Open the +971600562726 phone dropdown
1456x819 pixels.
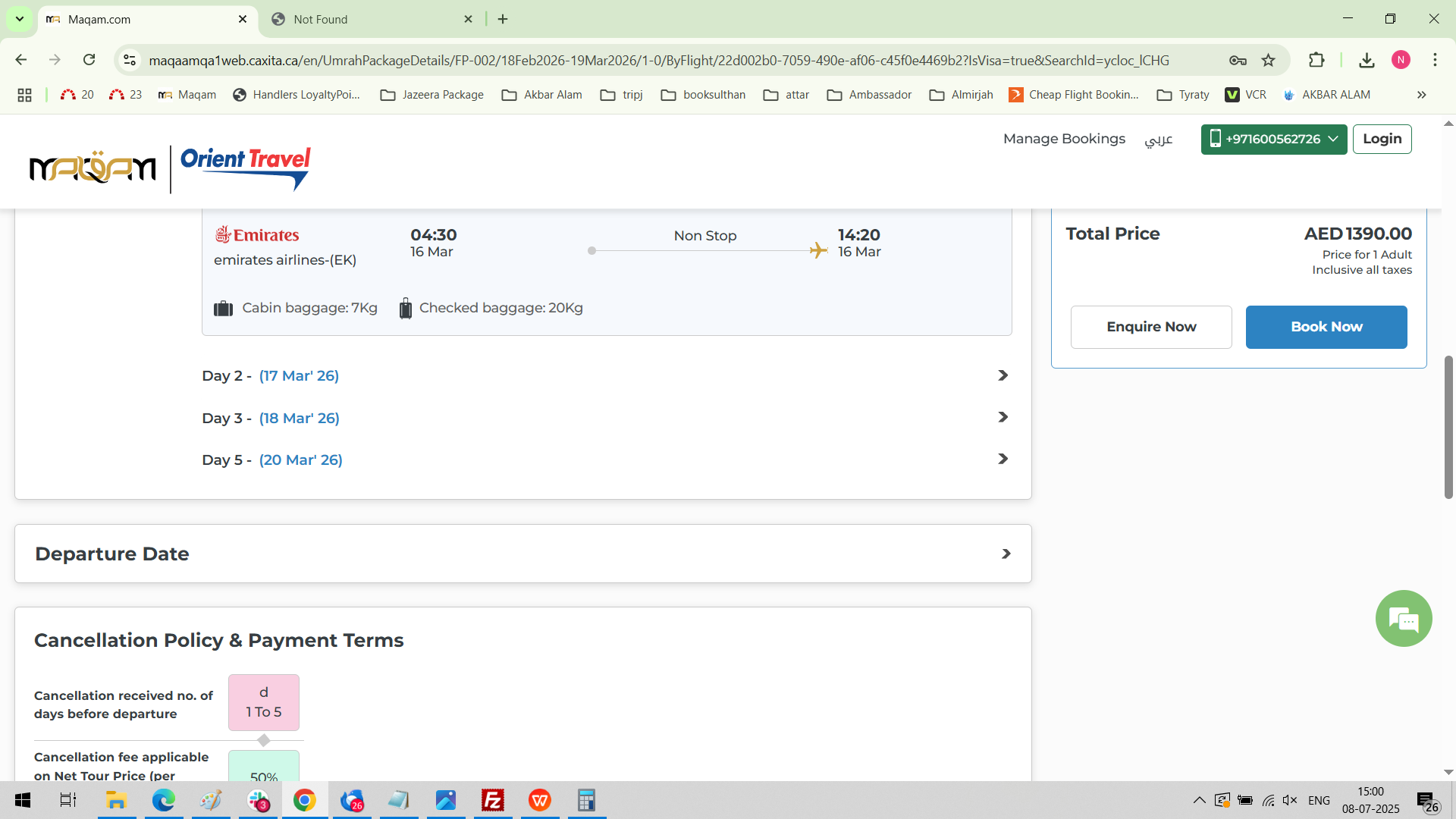click(1273, 140)
